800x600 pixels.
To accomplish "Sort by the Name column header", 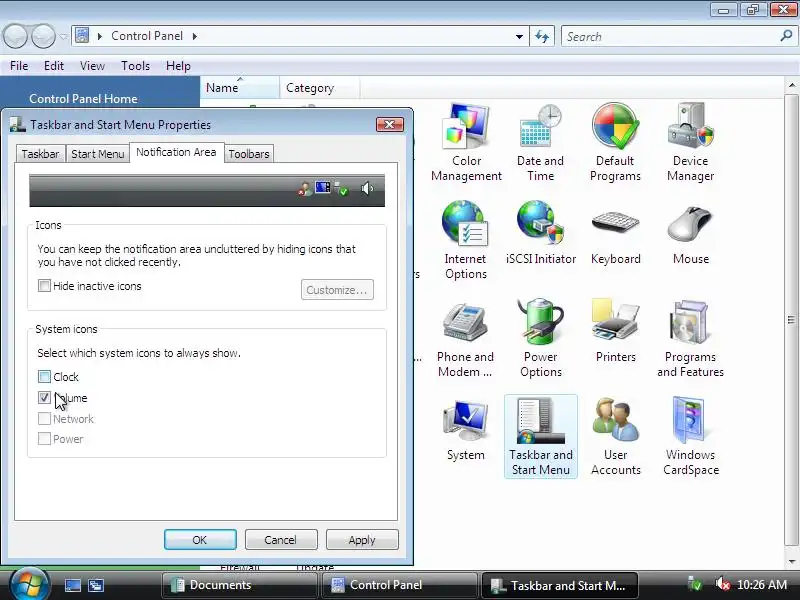I will coord(239,88).
